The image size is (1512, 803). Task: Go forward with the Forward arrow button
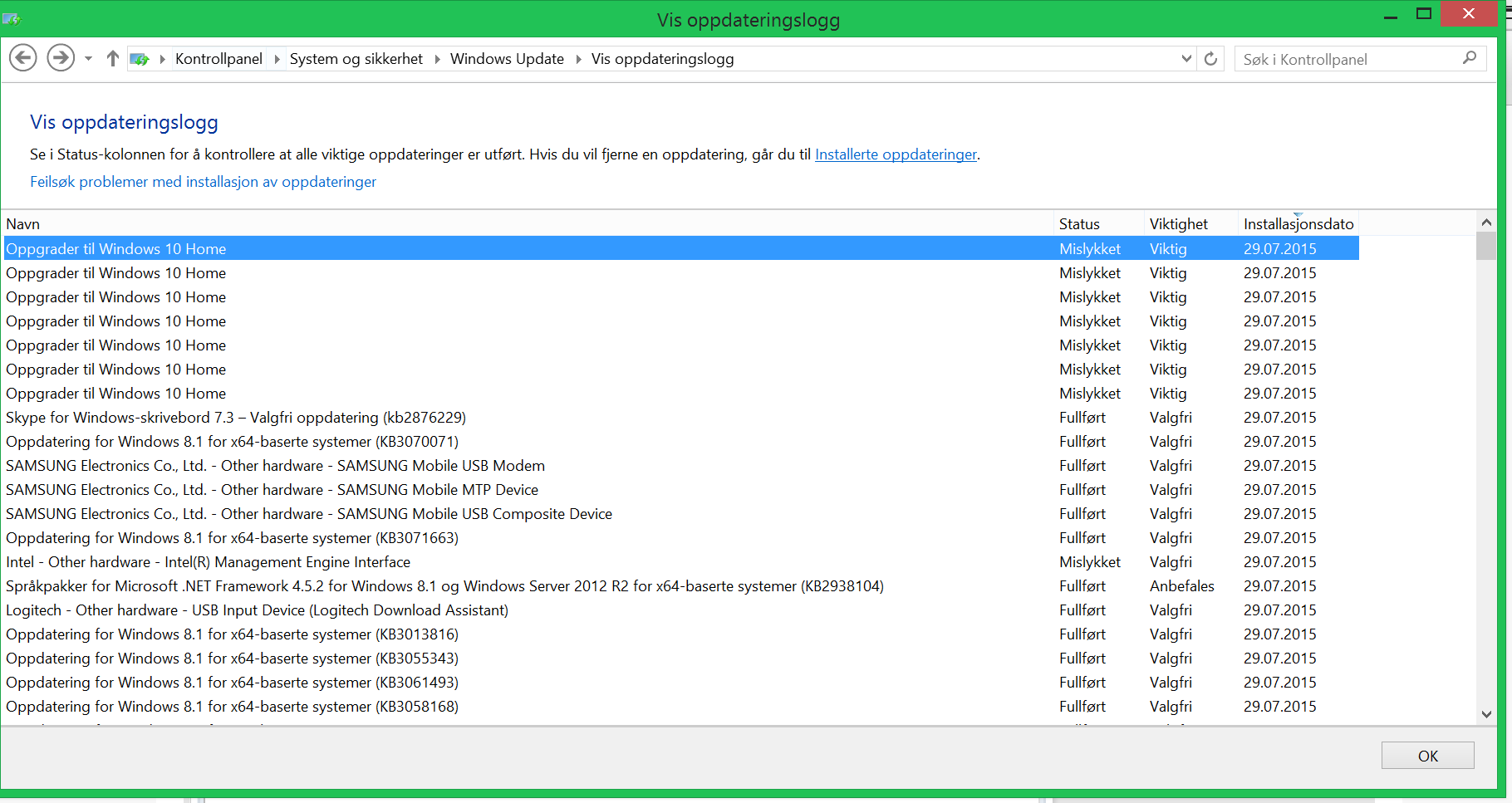pyautogui.click(x=61, y=58)
